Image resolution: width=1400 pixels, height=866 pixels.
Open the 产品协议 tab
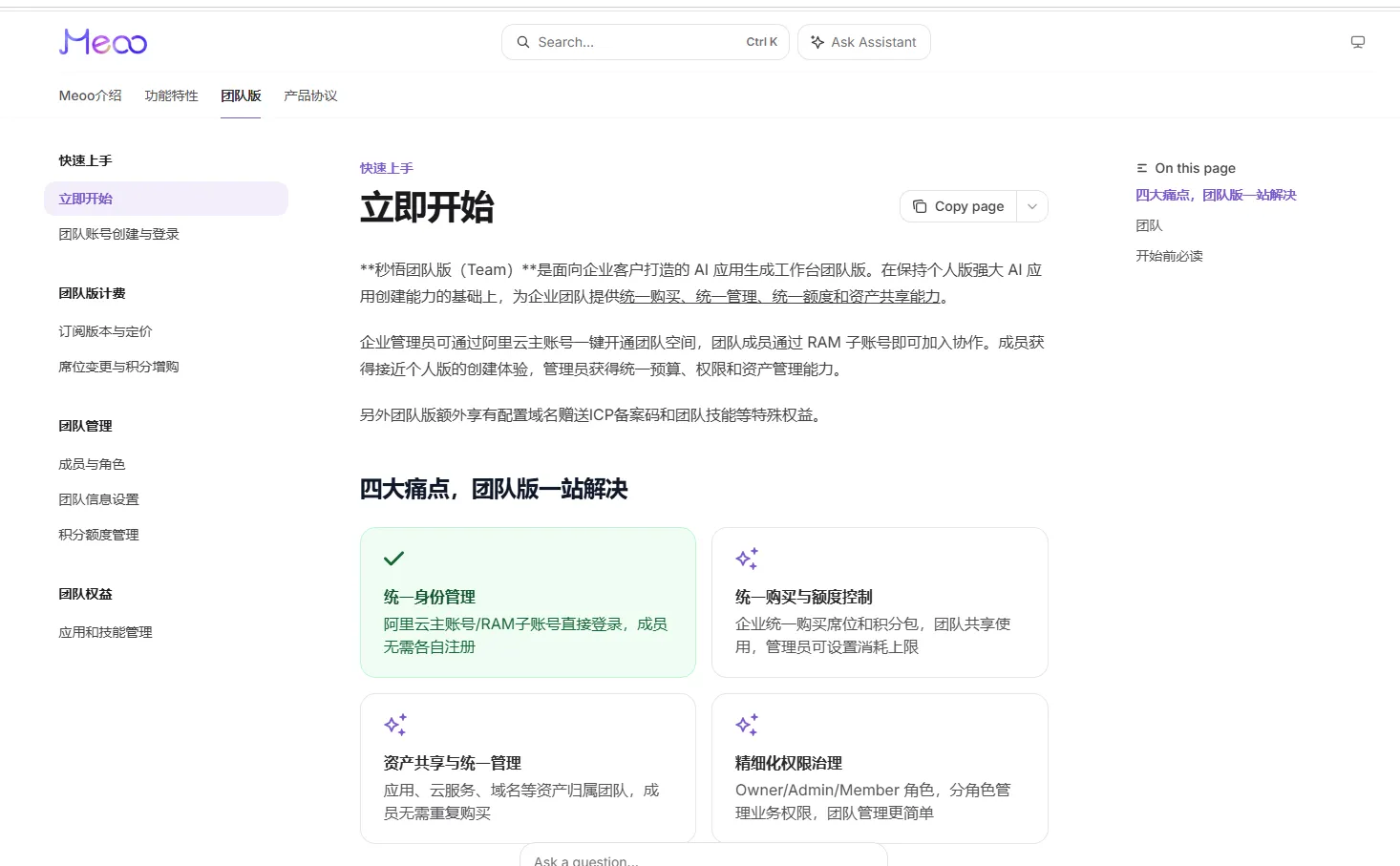pyautogui.click(x=310, y=95)
